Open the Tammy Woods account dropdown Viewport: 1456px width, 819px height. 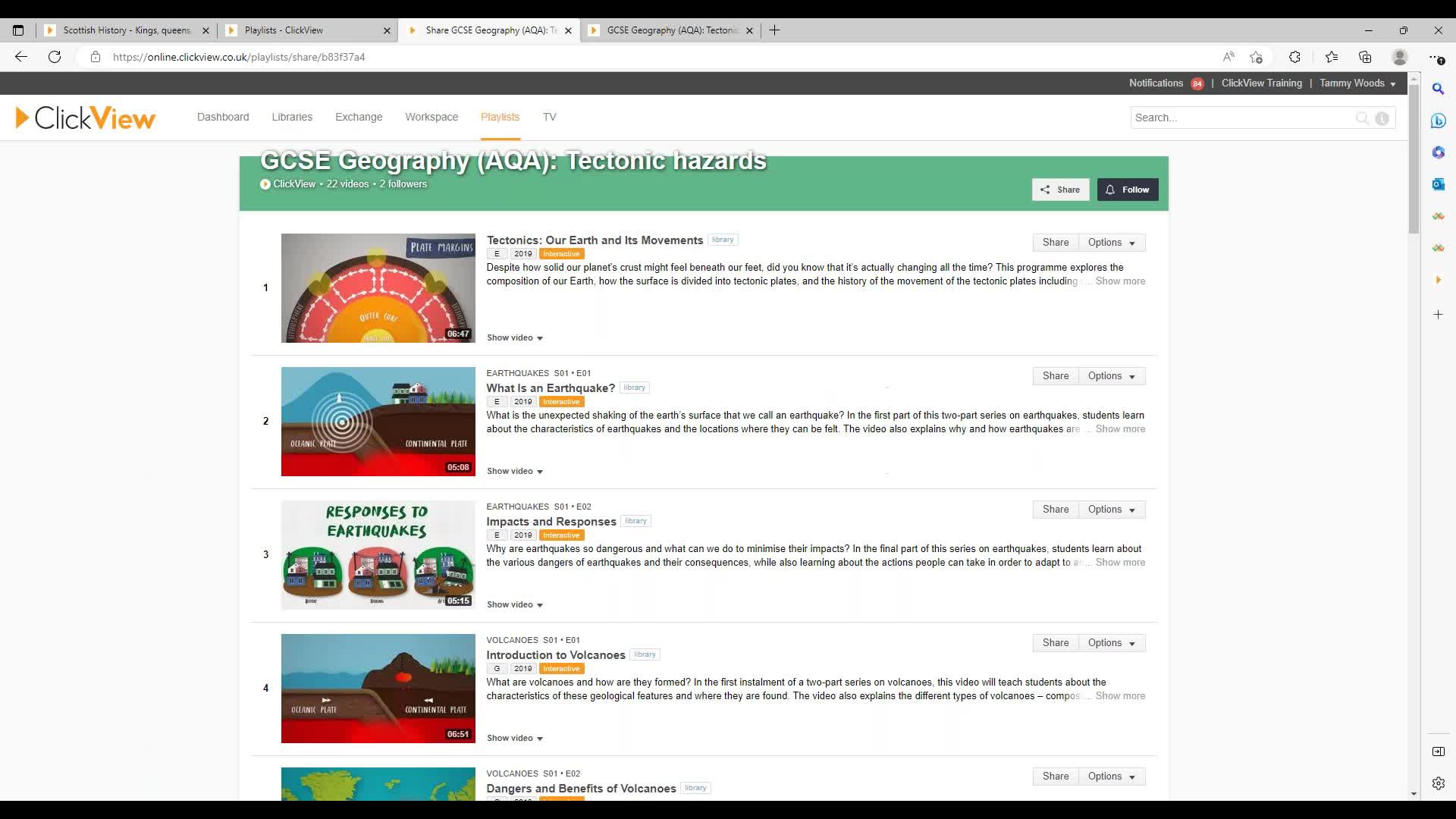tap(1357, 83)
